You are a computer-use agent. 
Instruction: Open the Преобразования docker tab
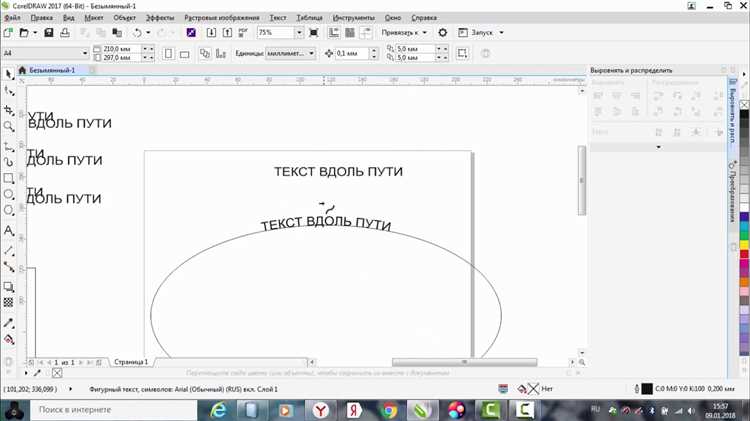[x=732, y=193]
